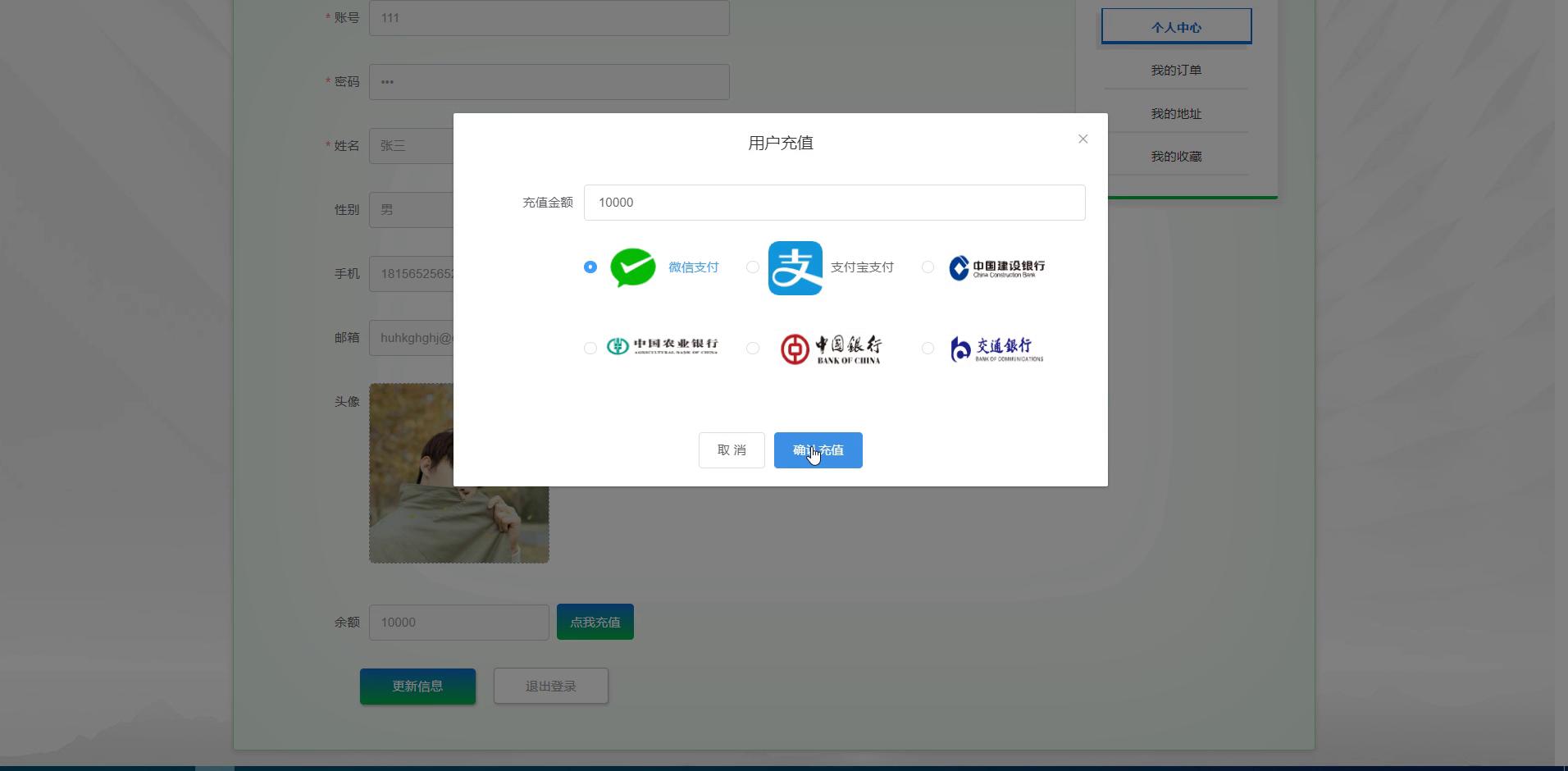The height and width of the screenshot is (771, 1568).
Task: Click the blue Alipay logo
Action: [795, 268]
